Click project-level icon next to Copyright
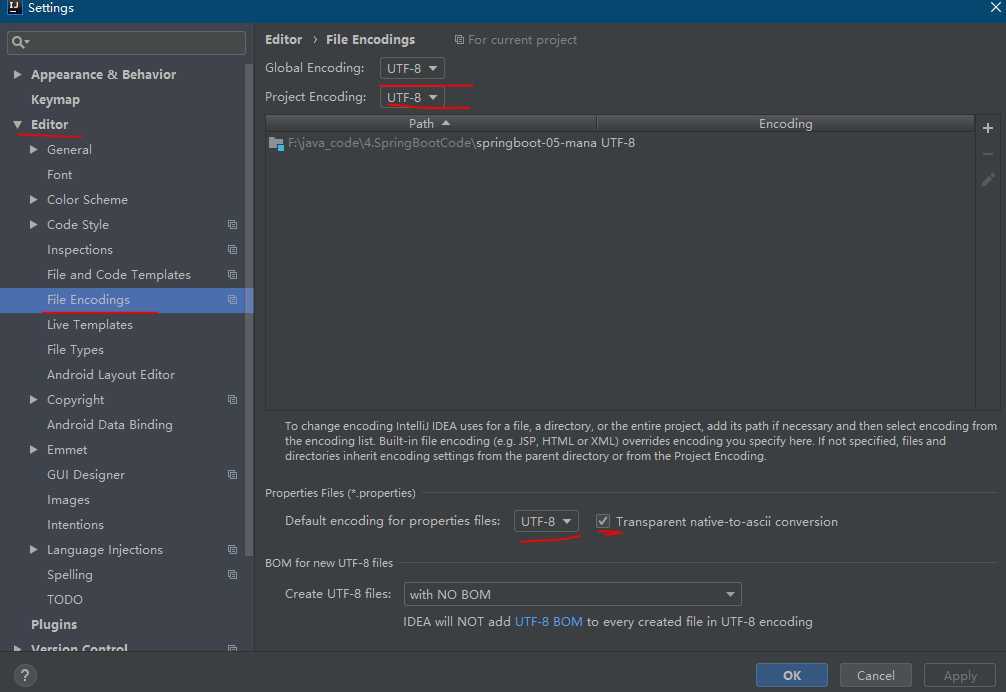This screenshot has height=692, width=1006. click(x=232, y=400)
